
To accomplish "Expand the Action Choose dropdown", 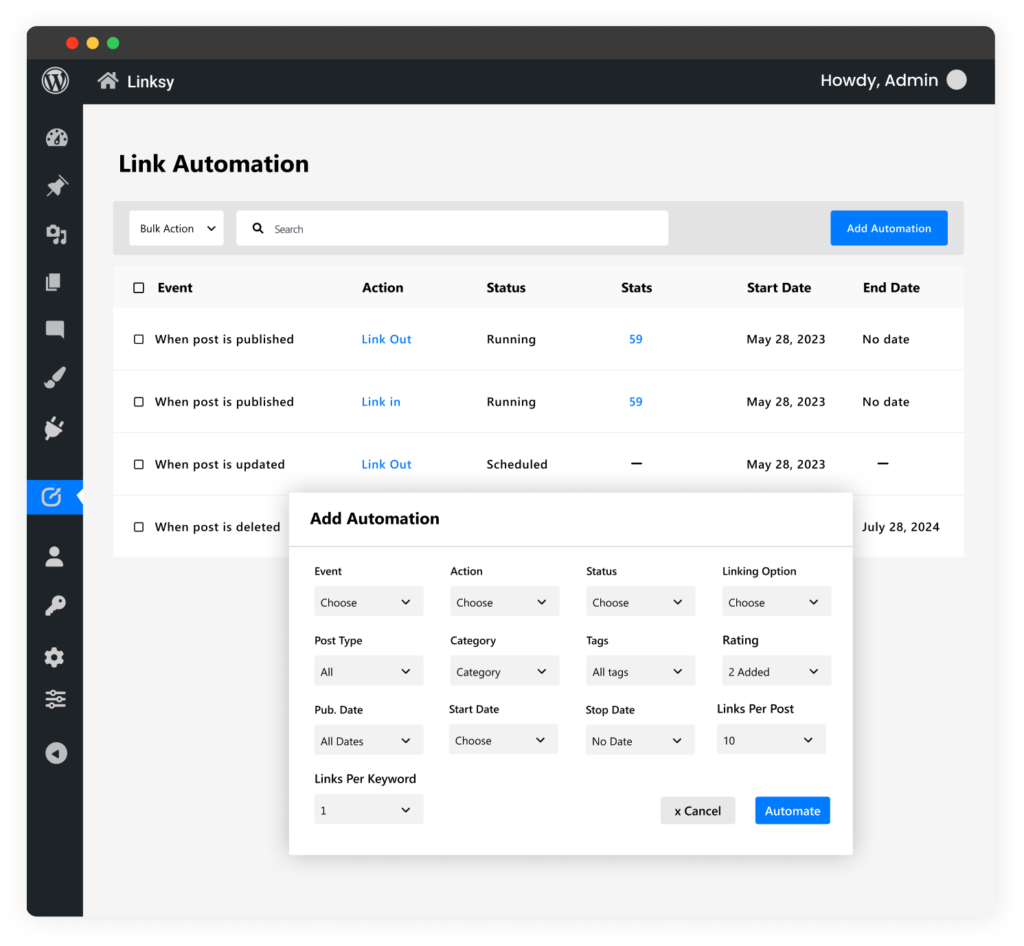I will pyautogui.click(x=504, y=601).
